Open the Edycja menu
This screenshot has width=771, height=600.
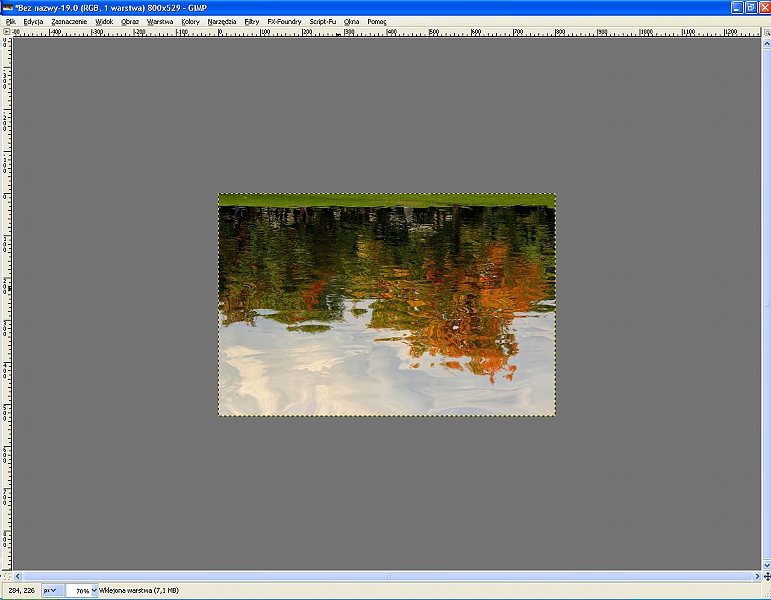point(33,21)
